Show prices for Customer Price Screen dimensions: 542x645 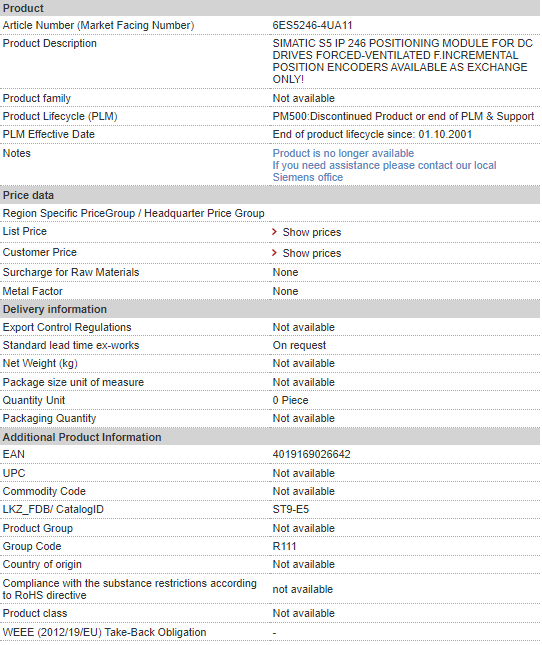[312, 253]
